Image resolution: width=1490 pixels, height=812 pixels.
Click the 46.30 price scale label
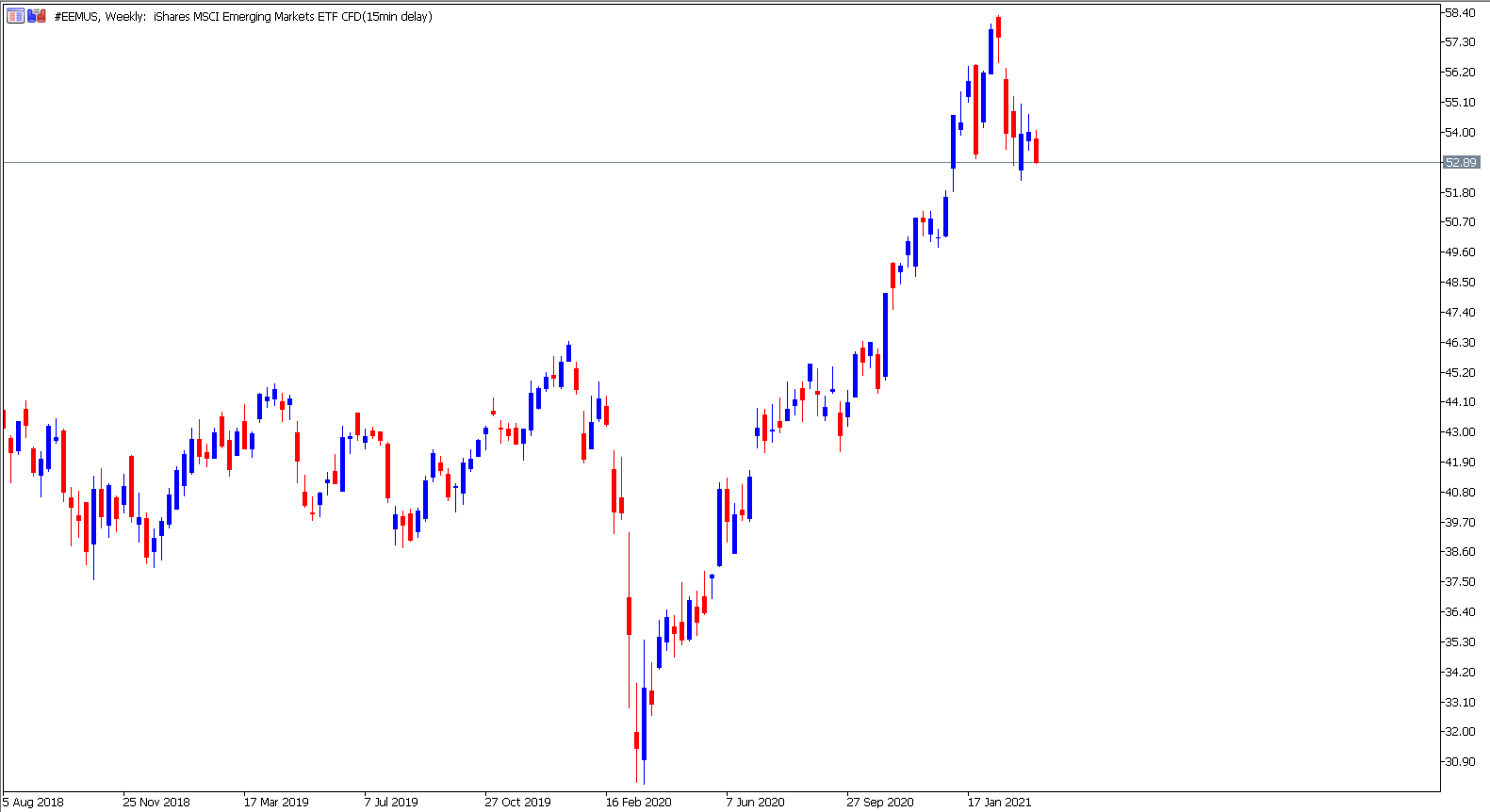1460,342
